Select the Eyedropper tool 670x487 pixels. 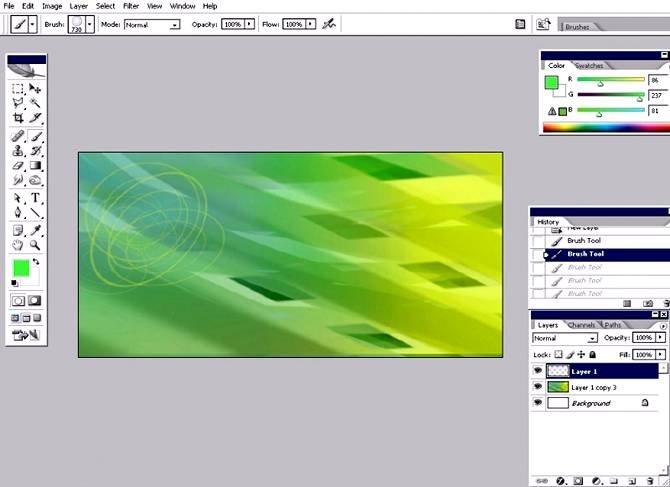35,230
